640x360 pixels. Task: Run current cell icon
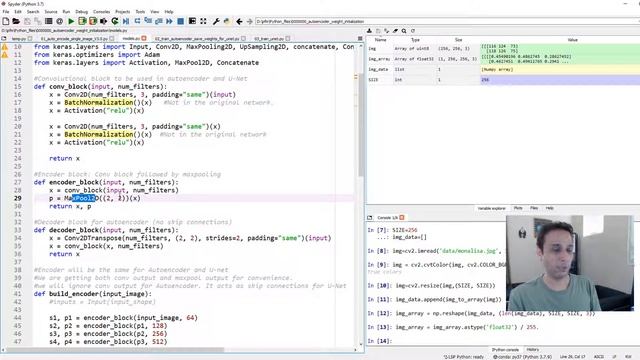point(82,21)
